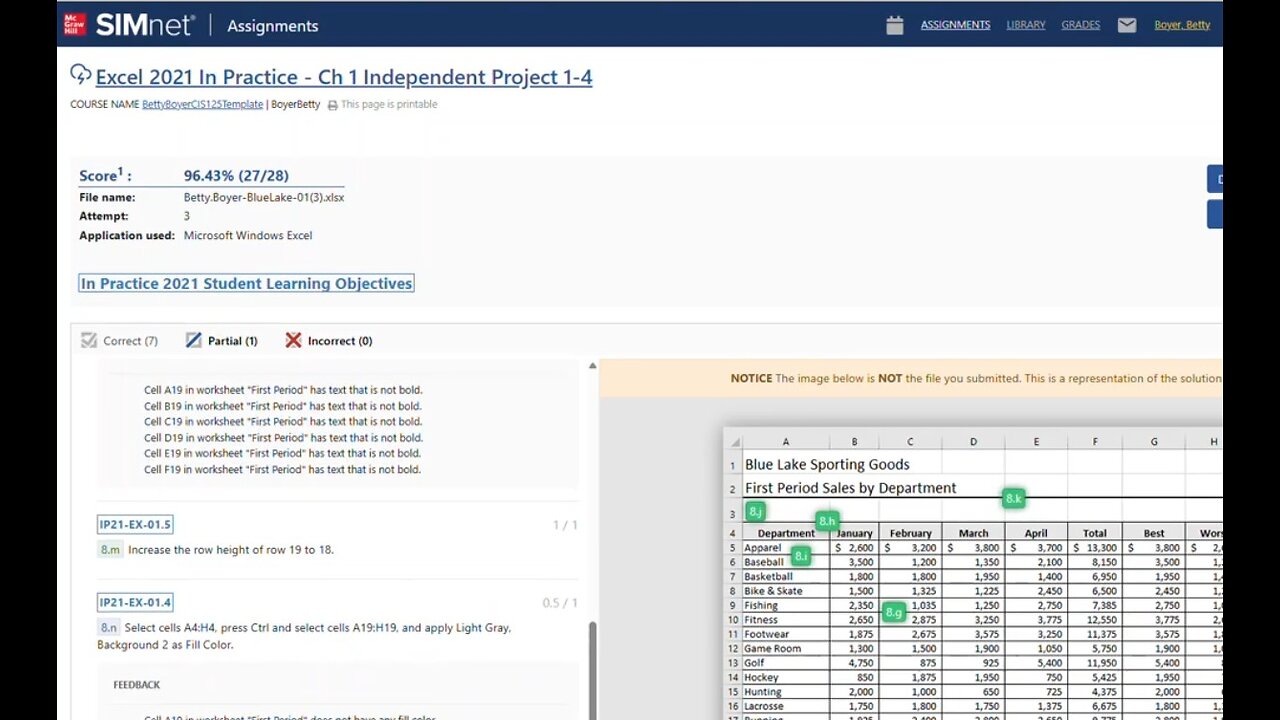Click Cell F19 not bold feedback line
Image resolution: width=1280 pixels, height=720 pixels.
tap(282, 469)
